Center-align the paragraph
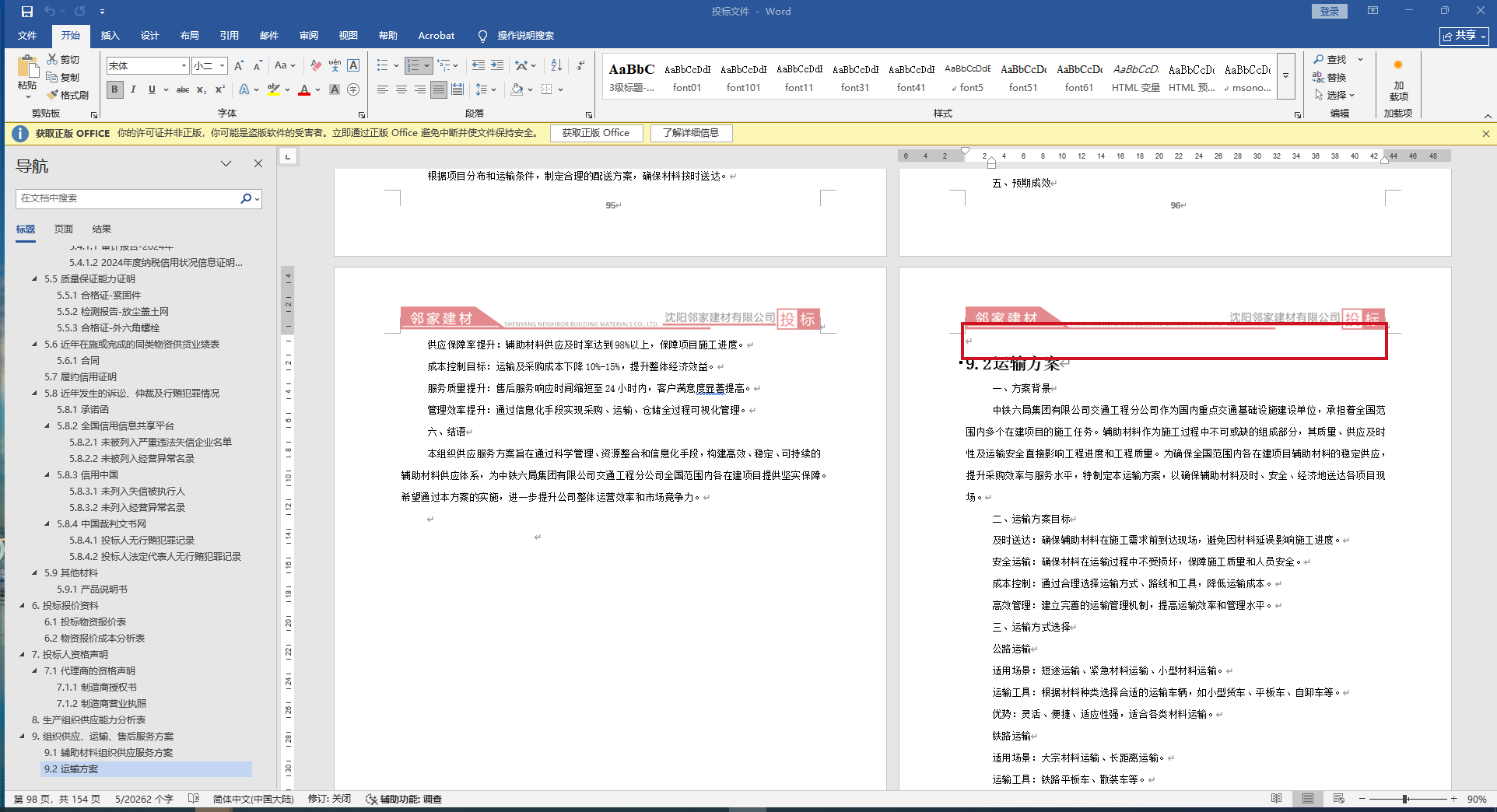 (401, 89)
